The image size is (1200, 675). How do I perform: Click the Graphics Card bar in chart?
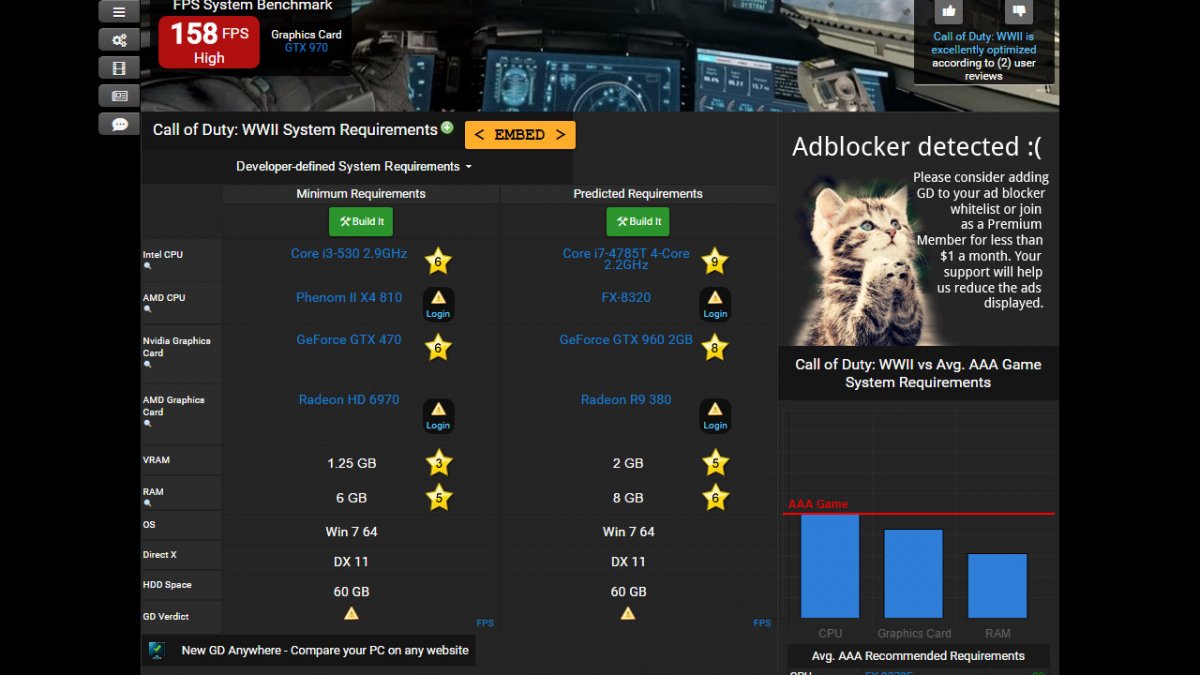pos(914,573)
